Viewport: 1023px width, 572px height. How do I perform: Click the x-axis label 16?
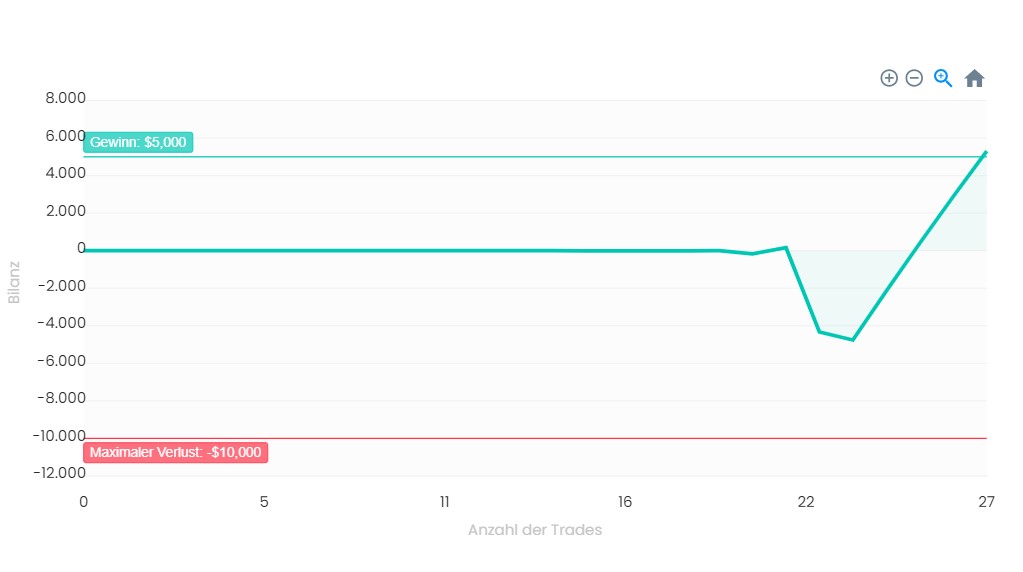(625, 502)
